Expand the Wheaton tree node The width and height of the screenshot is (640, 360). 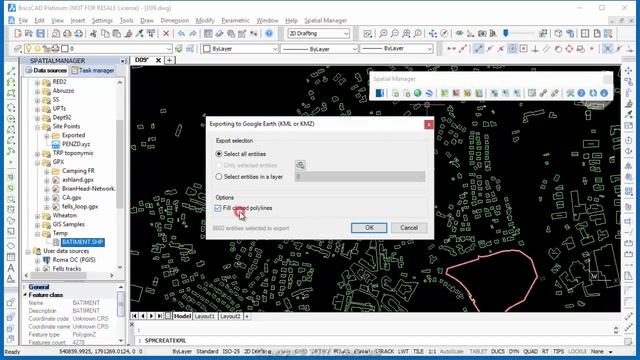click(x=37, y=216)
